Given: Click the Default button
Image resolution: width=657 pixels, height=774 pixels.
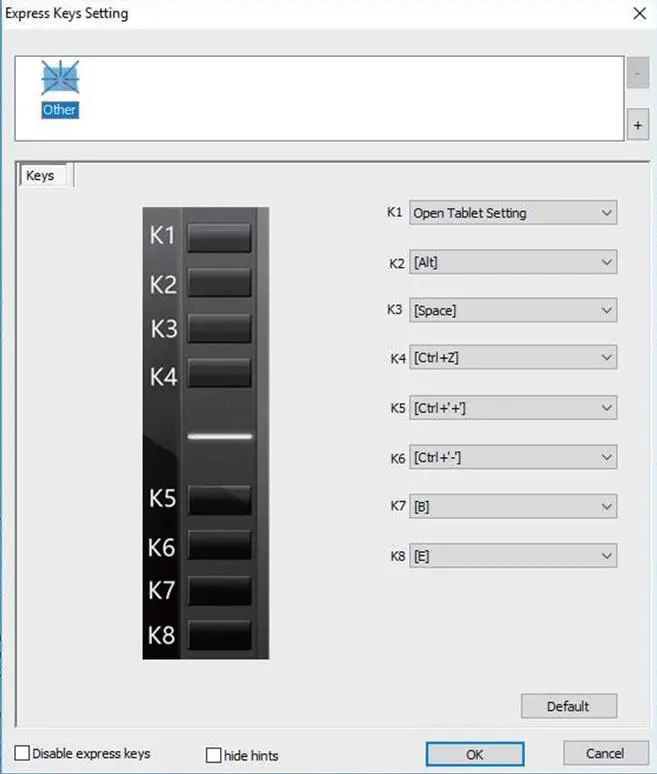Looking at the screenshot, I should pyautogui.click(x=569, y=706).
